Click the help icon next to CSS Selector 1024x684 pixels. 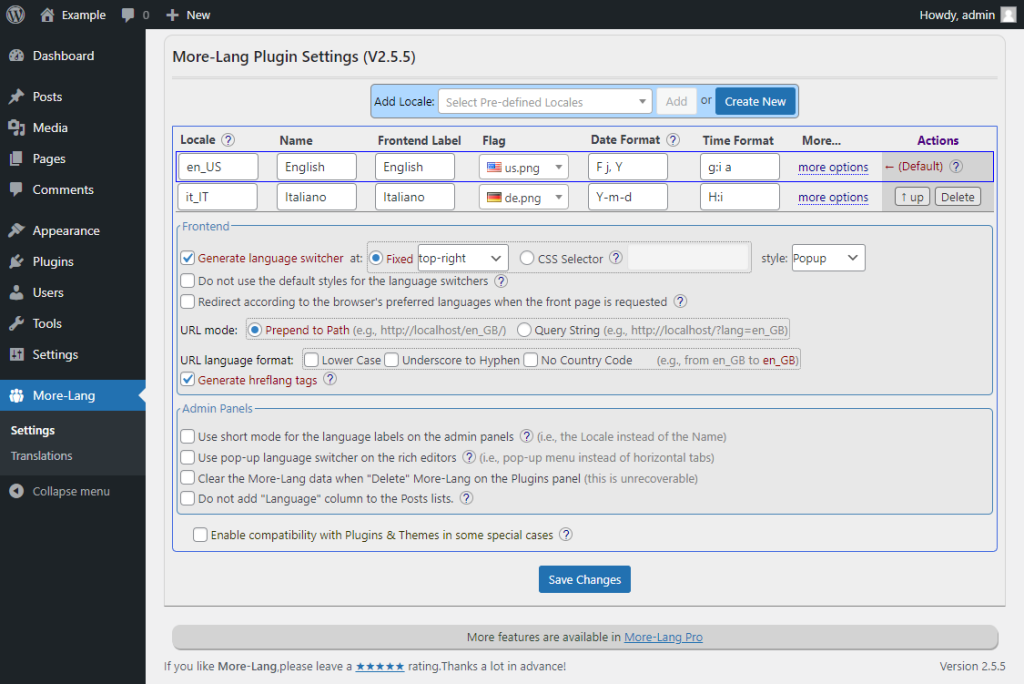616,258
